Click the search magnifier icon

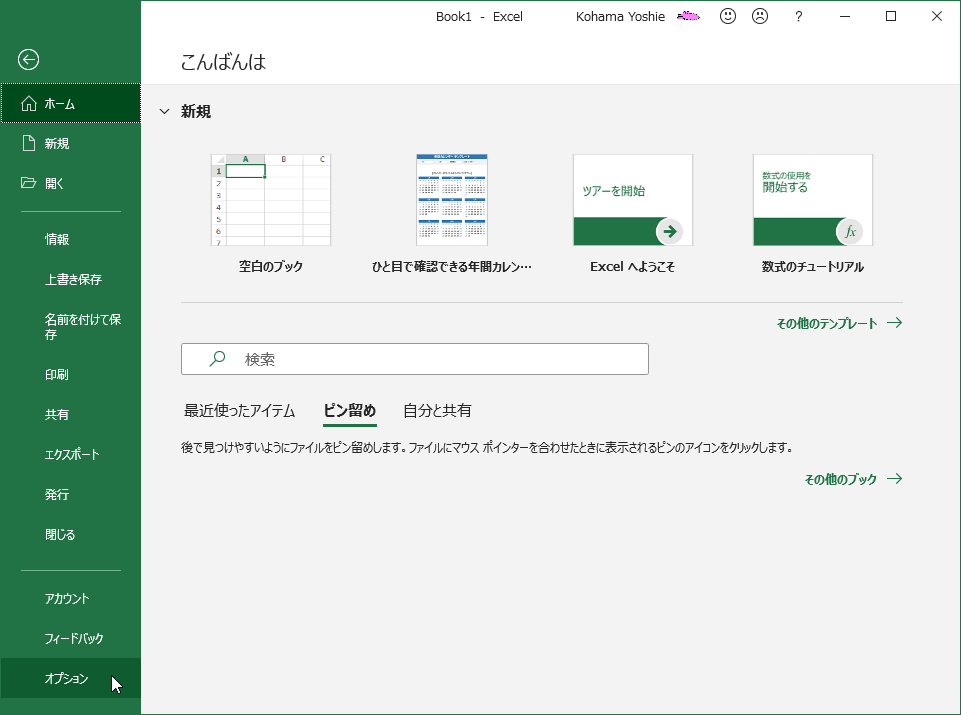[215, 359]
